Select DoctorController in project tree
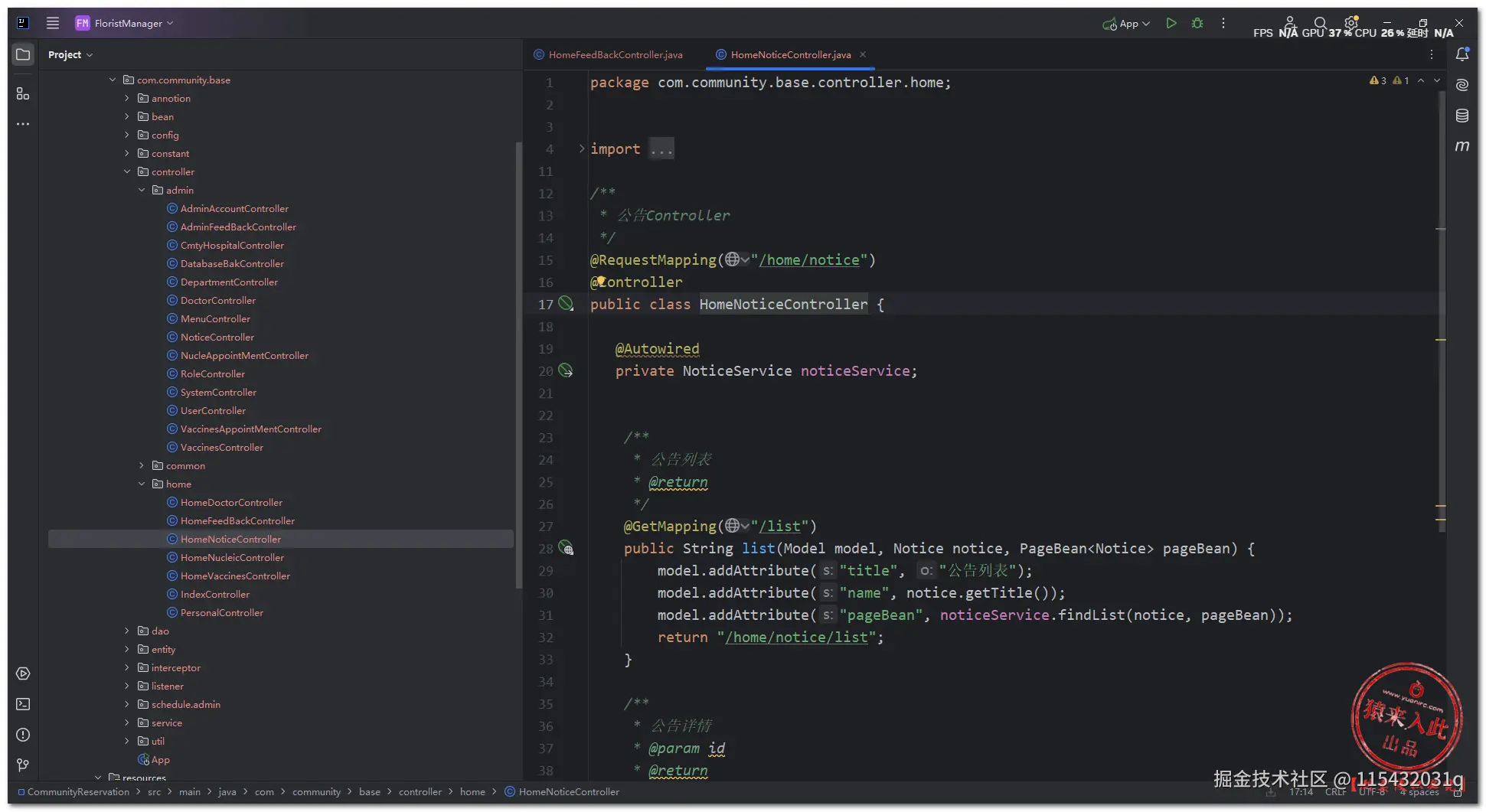The image size is (1486, 812). tap(218, 300)
